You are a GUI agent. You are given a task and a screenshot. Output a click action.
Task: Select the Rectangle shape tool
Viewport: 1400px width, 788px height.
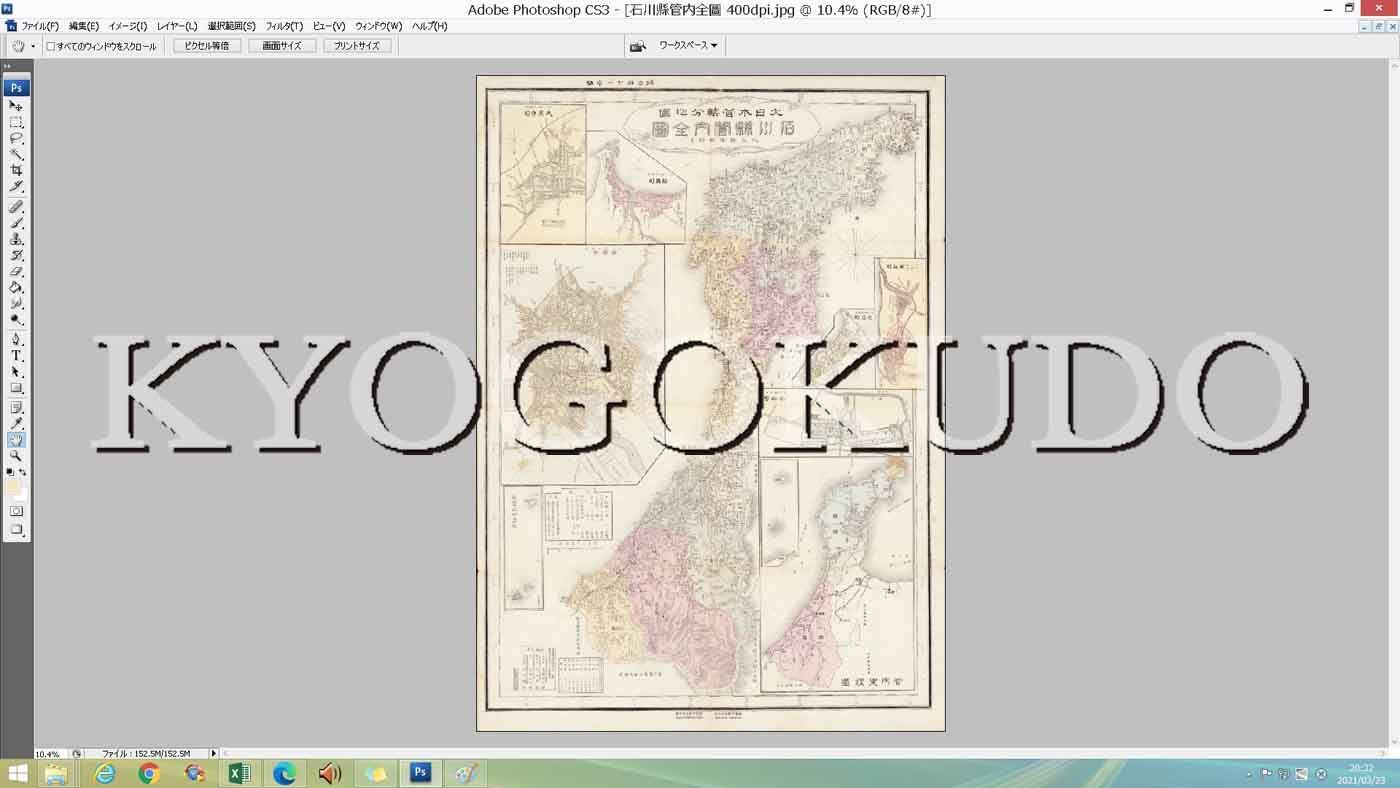[16, 387]
